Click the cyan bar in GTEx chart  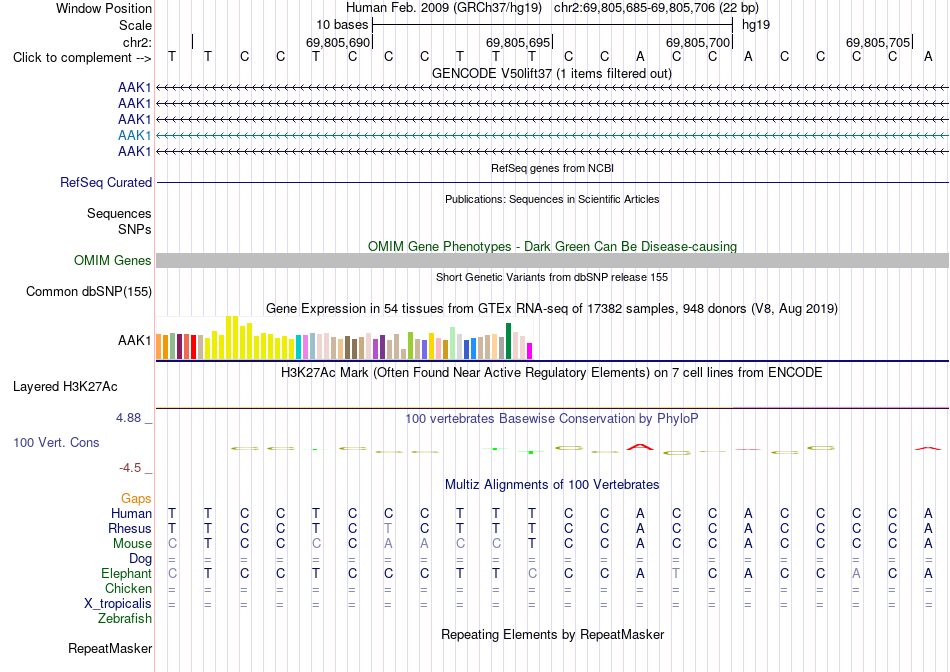(299, 347)
